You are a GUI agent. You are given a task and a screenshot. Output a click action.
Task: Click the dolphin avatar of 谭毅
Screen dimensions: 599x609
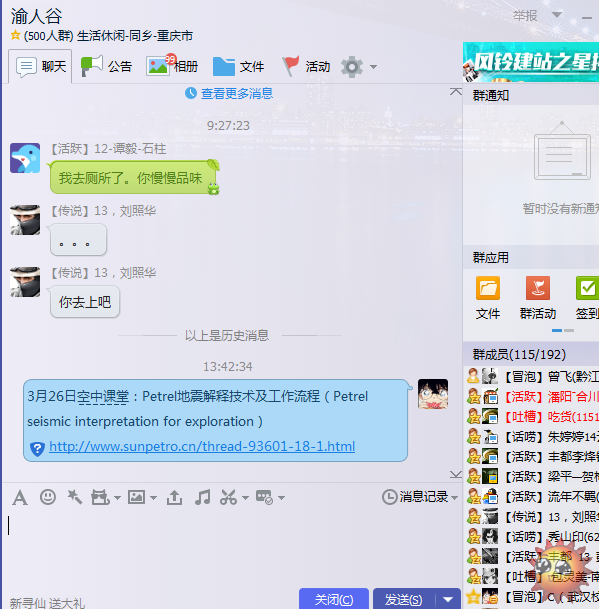25,158
